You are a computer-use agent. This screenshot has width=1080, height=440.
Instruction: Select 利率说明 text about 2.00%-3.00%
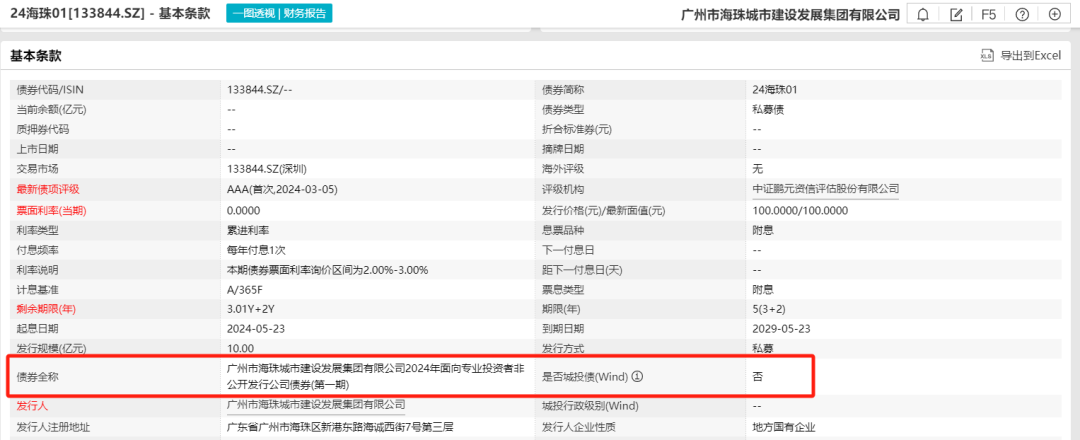pos(328,270)
